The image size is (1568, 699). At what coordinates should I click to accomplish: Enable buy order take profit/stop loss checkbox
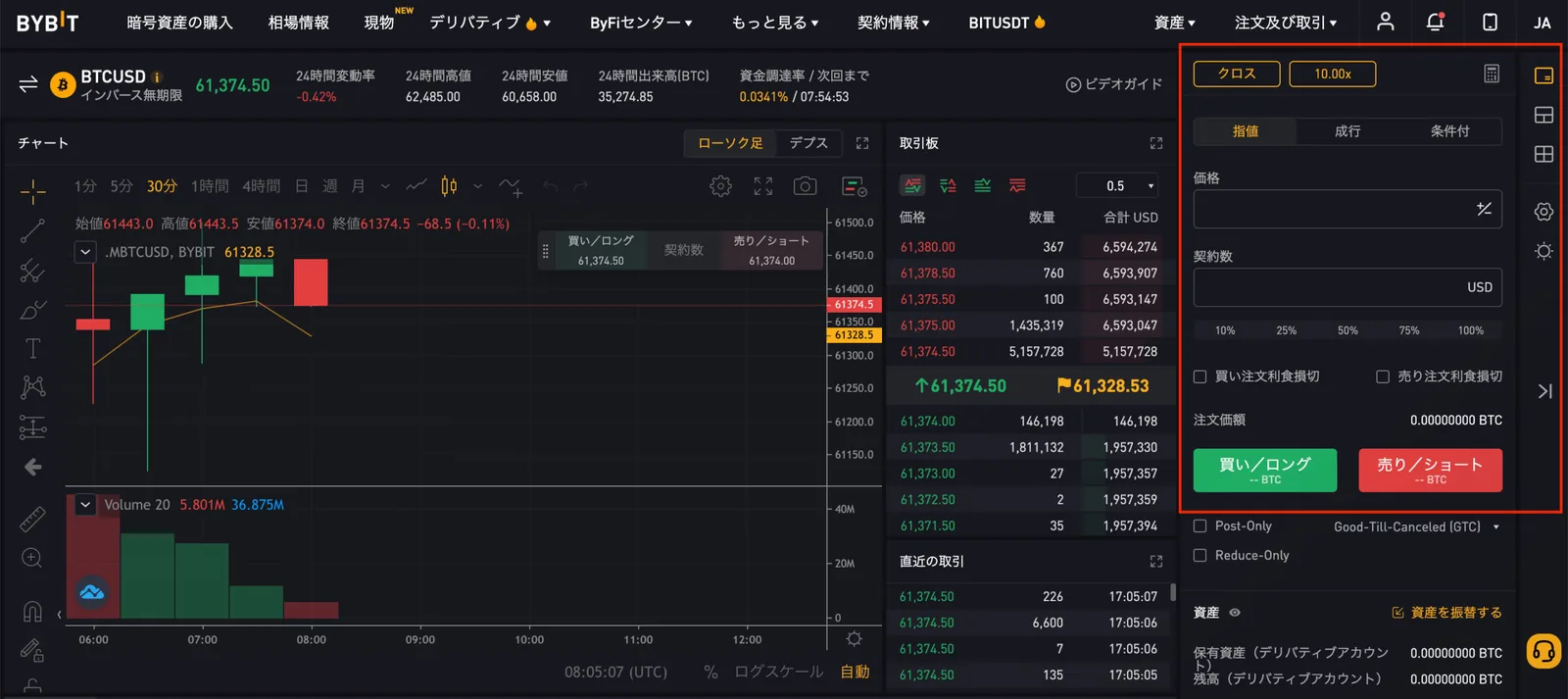(x=1200, y=376)
